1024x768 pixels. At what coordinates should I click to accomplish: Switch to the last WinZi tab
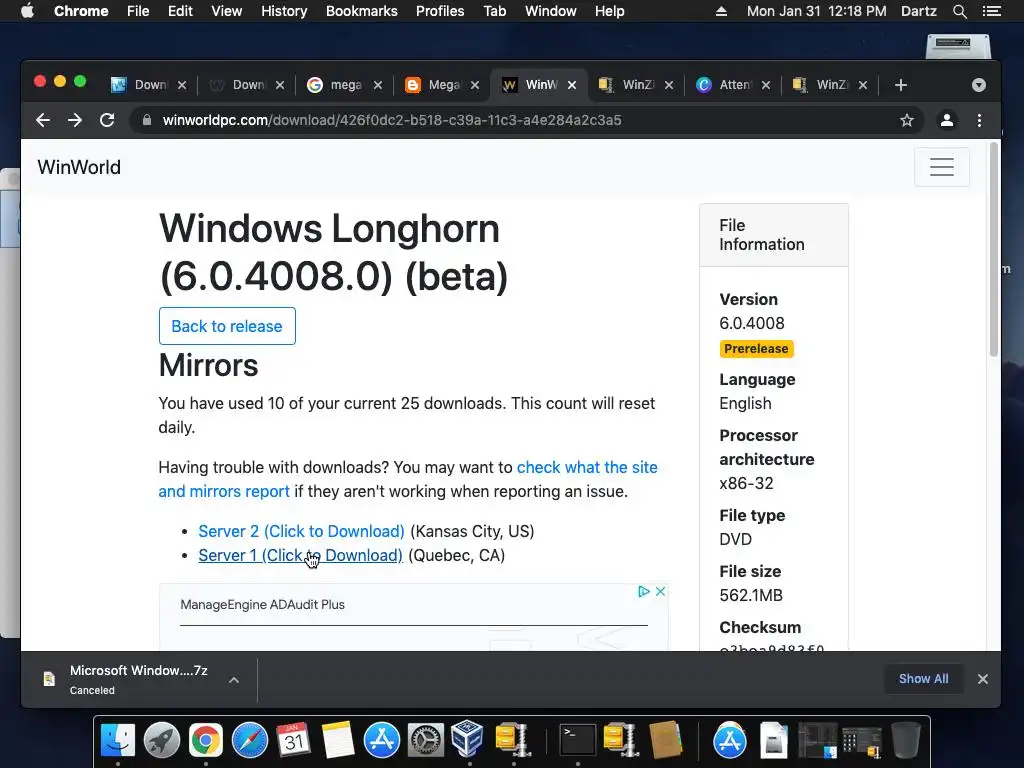tap(823, 85)
